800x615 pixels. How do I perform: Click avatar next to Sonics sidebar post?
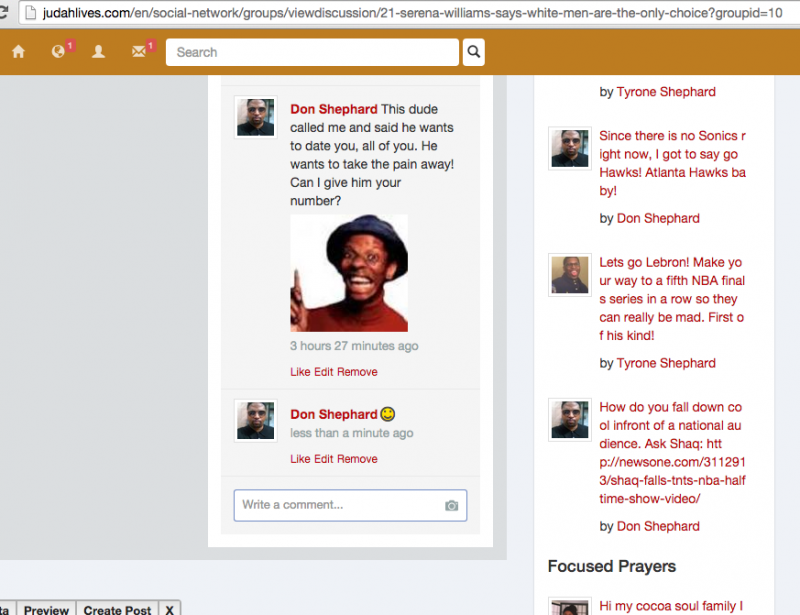[x=570, y=149]
